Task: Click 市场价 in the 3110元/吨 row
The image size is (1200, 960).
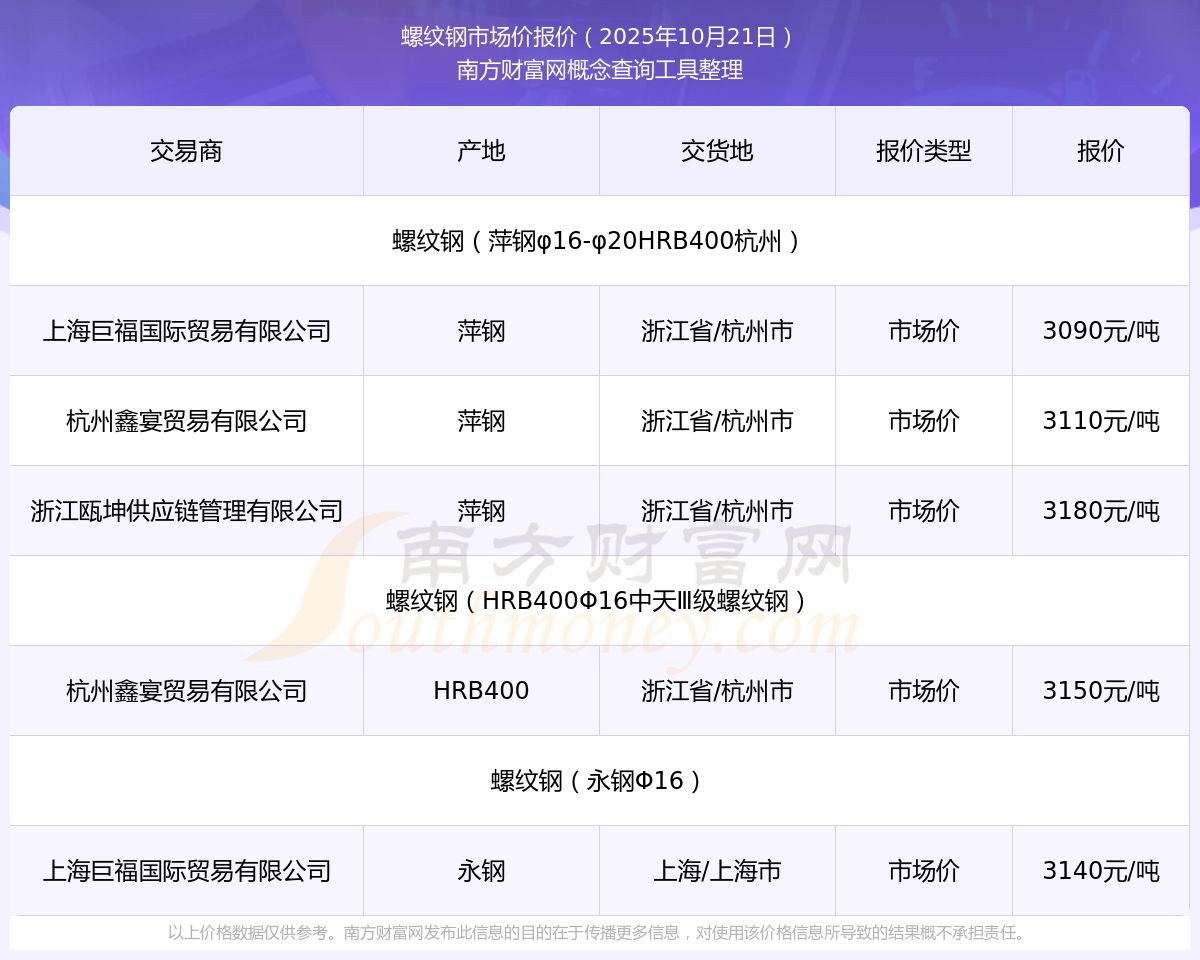Action: (924, 421)
